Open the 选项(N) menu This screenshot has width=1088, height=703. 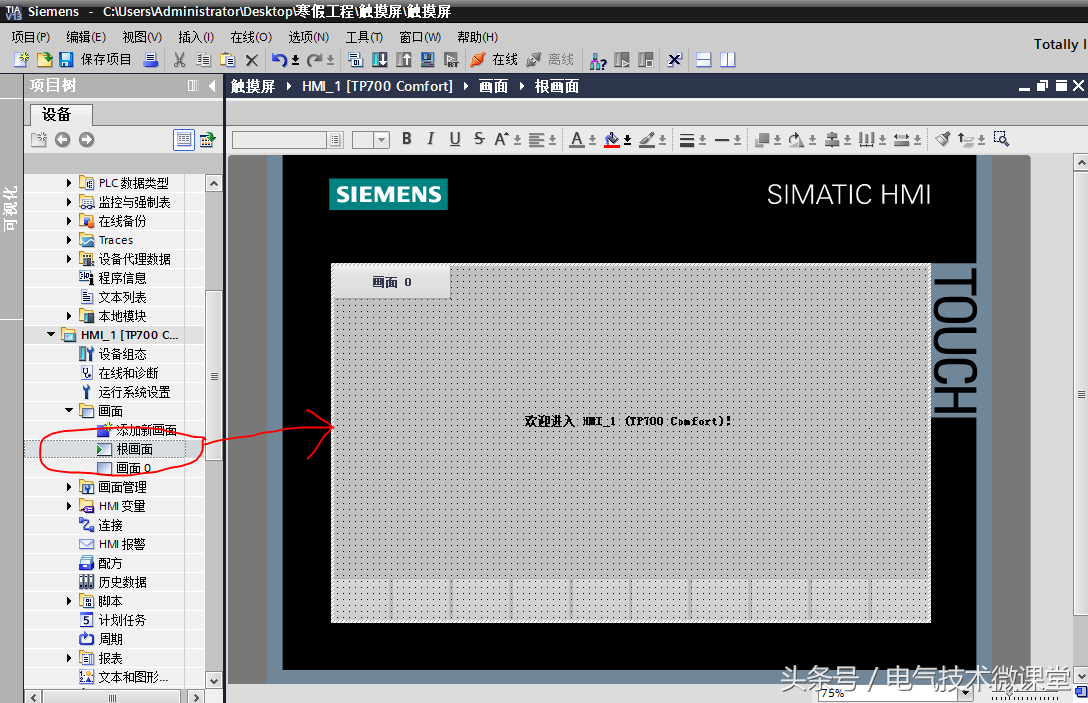pyautogui.click(x=309, y=37)
